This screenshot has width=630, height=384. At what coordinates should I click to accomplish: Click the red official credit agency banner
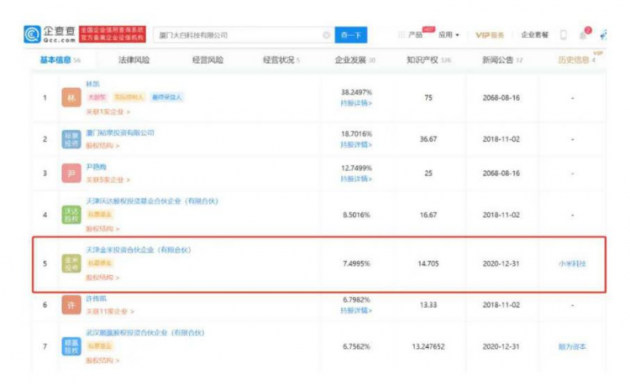point(112,34)
